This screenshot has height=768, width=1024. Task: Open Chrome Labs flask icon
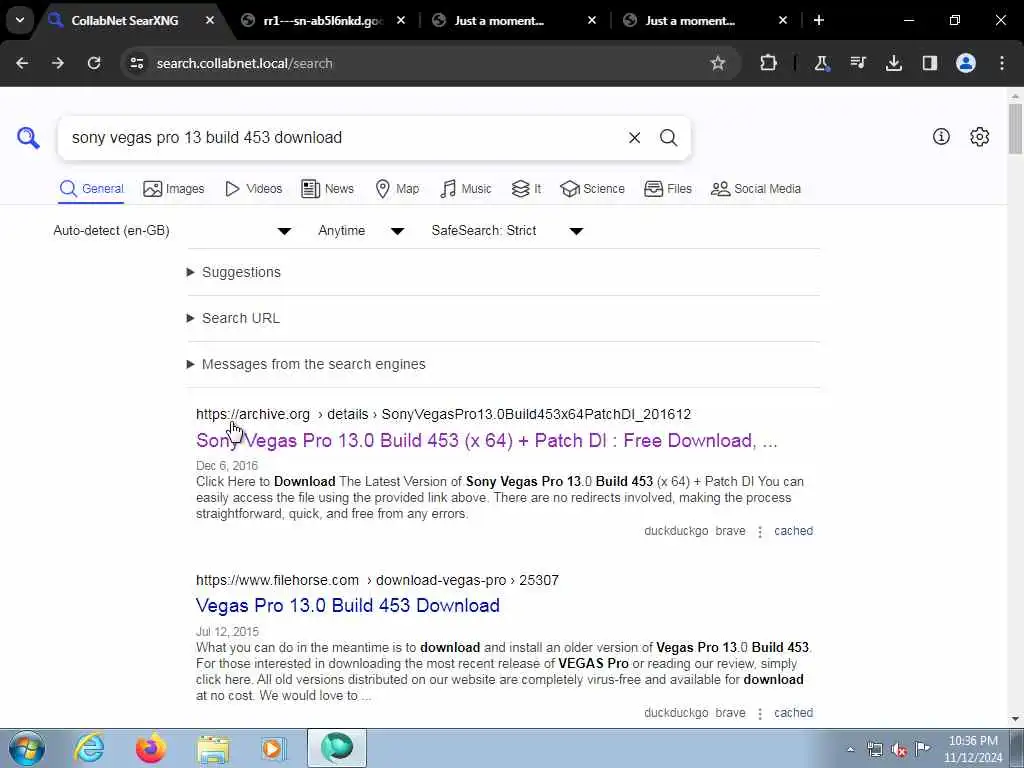tap(822, 63)
